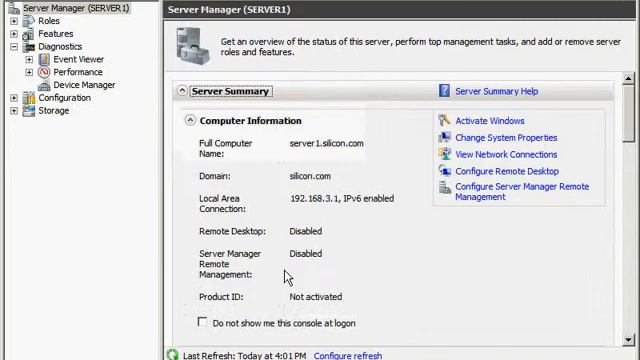Viewport: 640px width, 360px height.
Task: Select Storage in the navigation tree
Action: coord(53,111)
